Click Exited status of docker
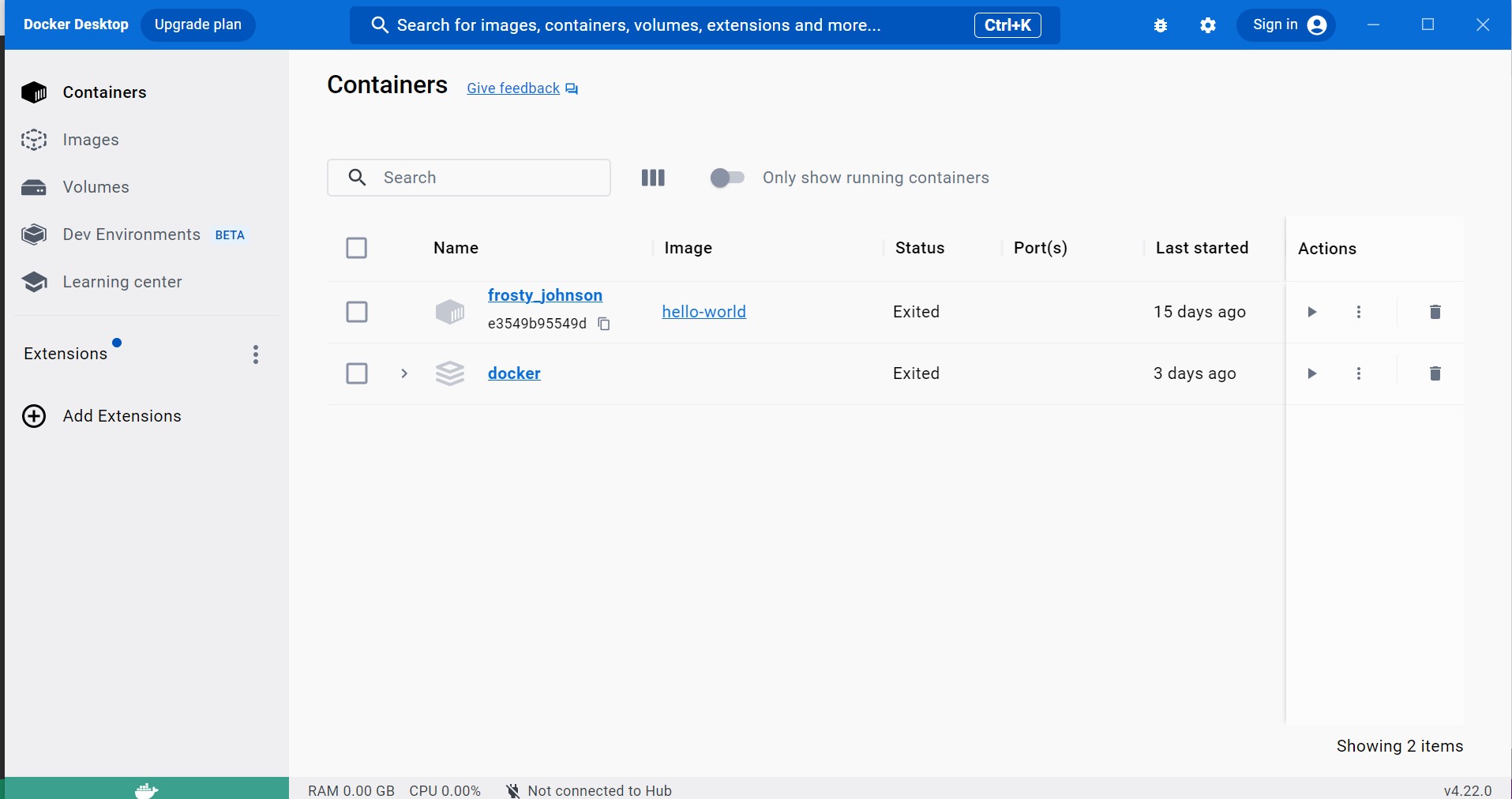 coord(916,373)
